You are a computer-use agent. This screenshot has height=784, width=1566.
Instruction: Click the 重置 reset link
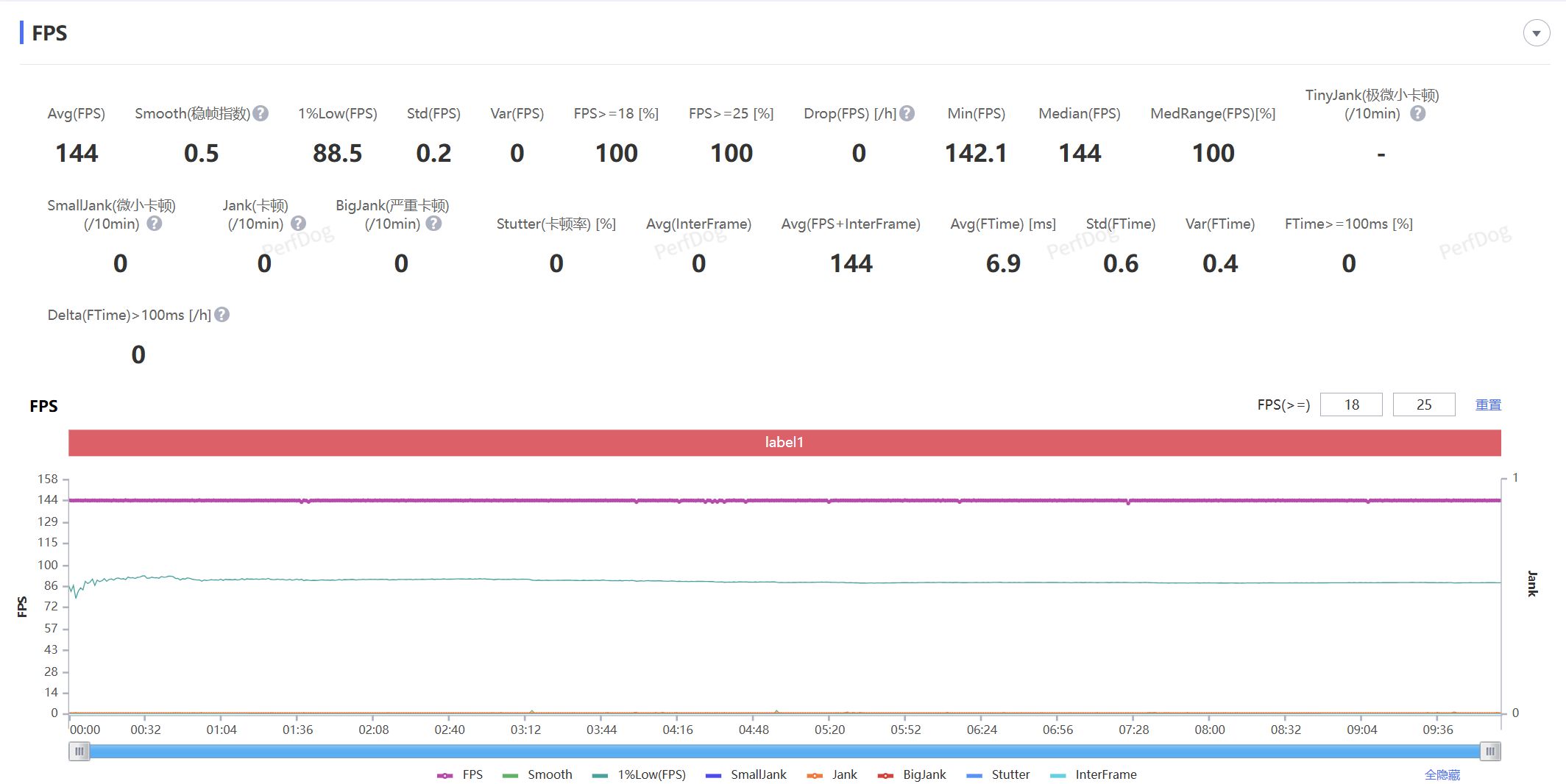click(1487, 405)
